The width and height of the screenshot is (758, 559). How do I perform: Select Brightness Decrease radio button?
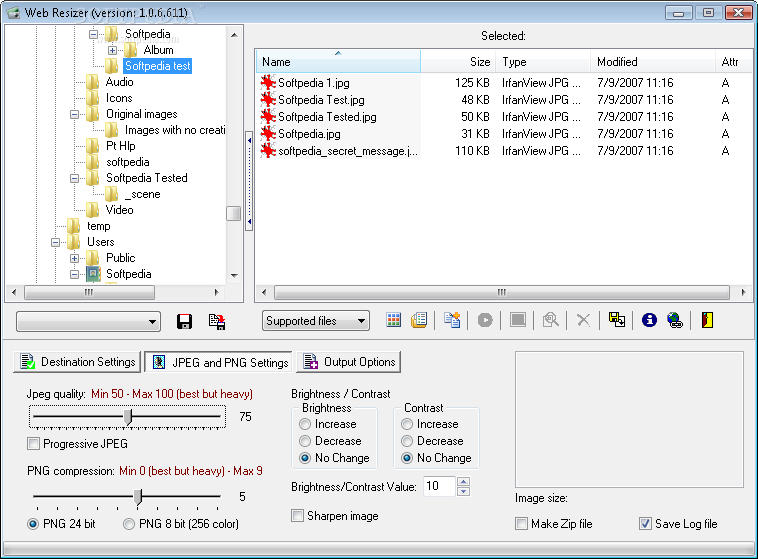305,441
